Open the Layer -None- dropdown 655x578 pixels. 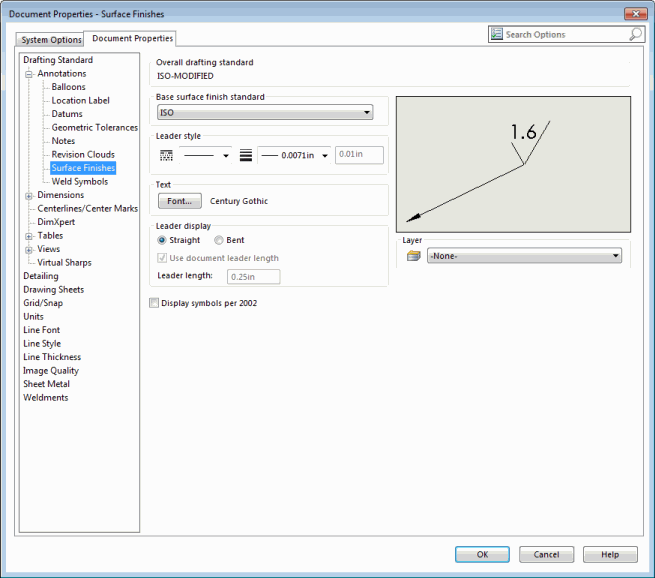pyautogui.click(x=524, y=256)
